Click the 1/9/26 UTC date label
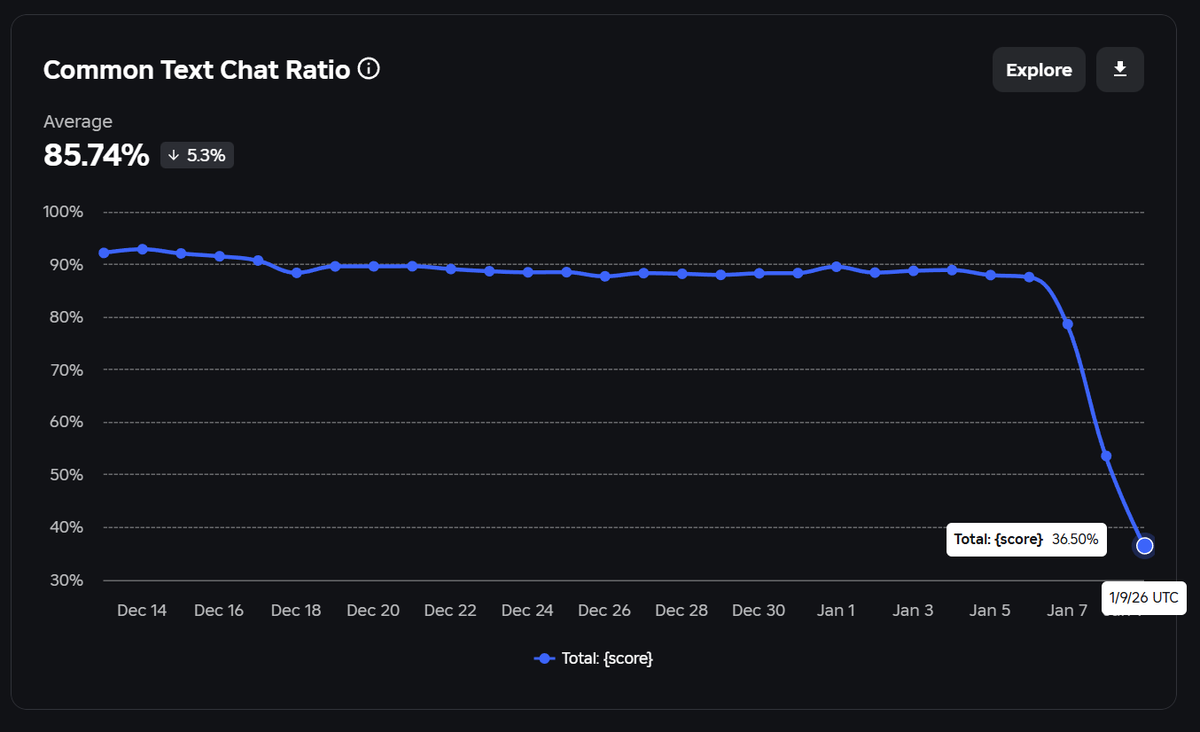The image size is (1200, 732). pos(1144,598)
